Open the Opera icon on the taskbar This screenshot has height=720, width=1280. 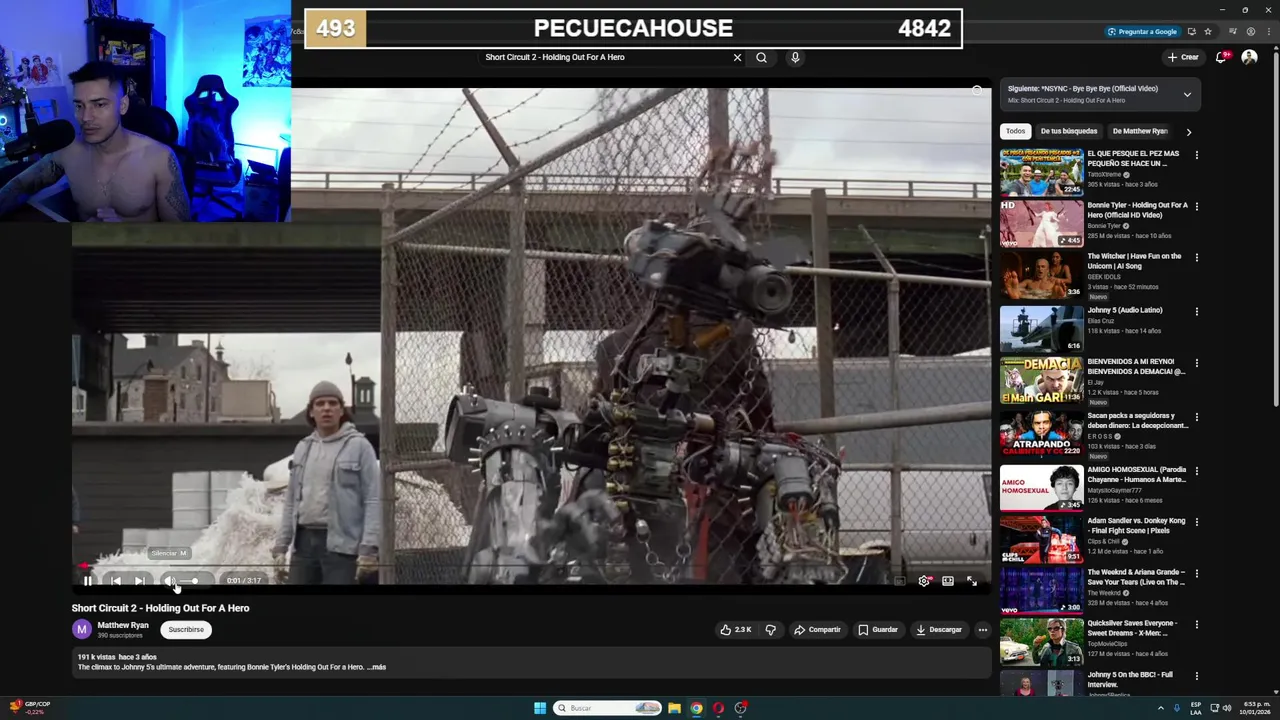tap(718, 708)
